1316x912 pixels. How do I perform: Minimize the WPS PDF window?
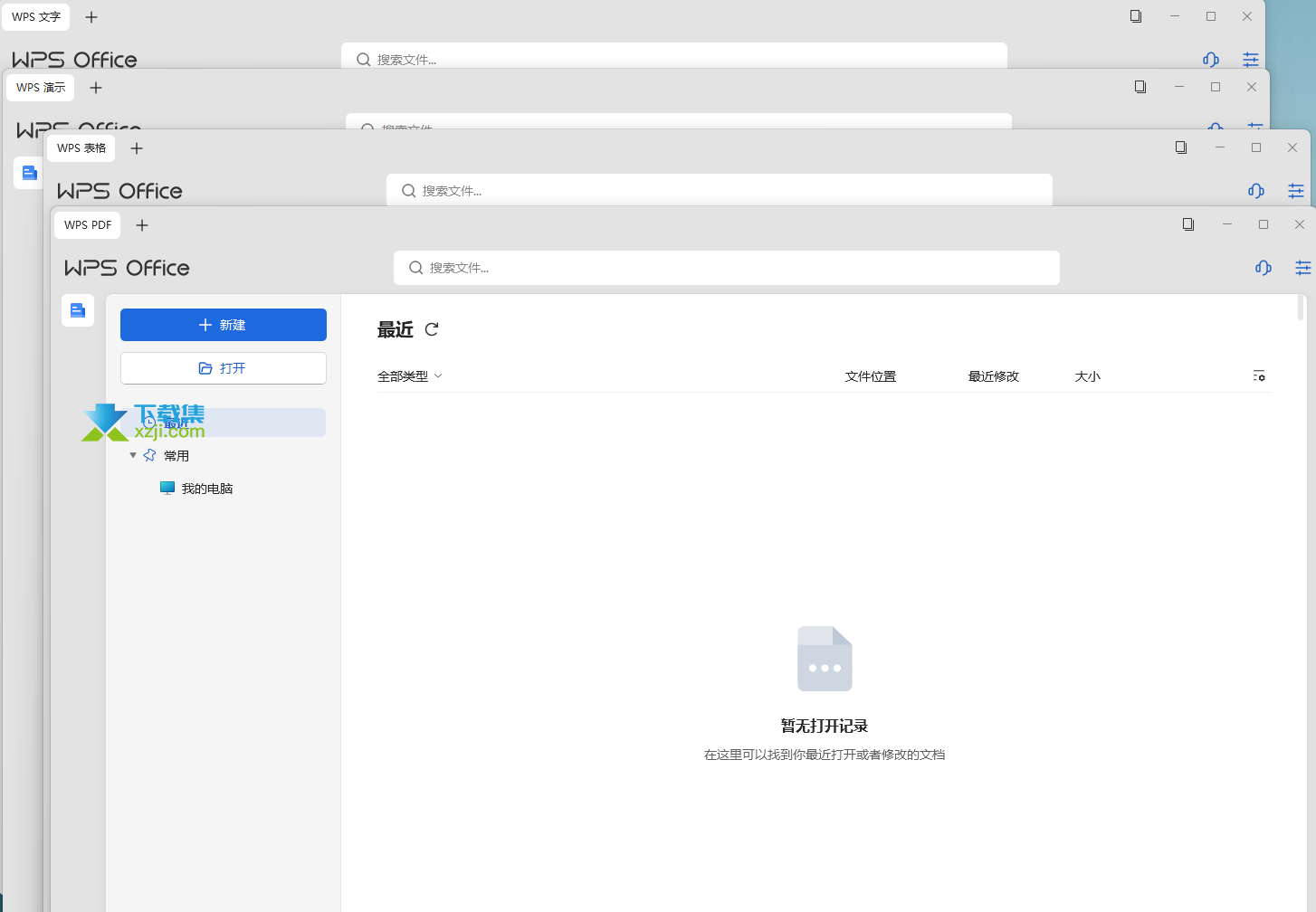point(1227,224)
